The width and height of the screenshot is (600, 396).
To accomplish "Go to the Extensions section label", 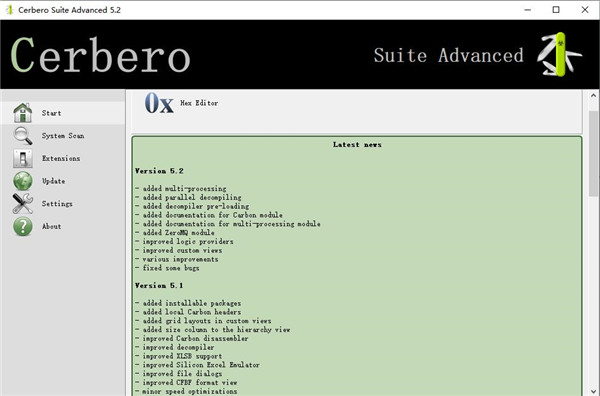I will click(61, 158).
